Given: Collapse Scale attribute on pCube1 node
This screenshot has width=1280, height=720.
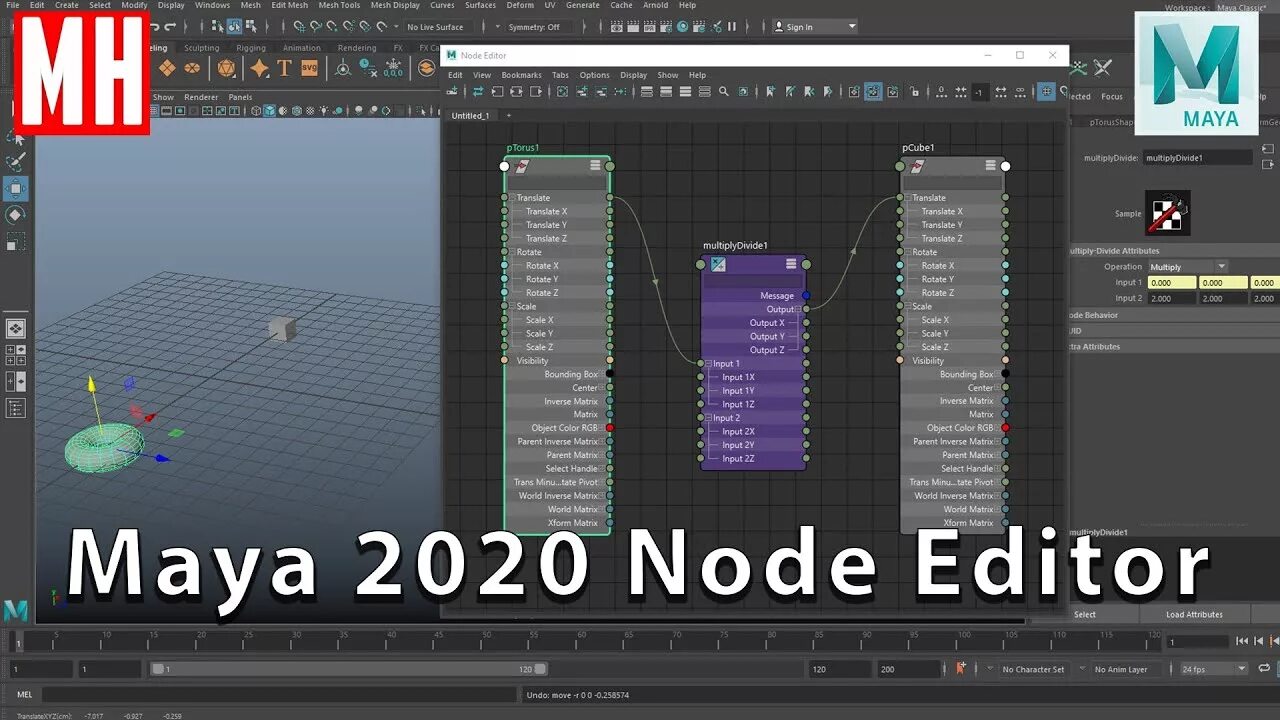Looking at the screenshot, I should [x=907, y=307].
